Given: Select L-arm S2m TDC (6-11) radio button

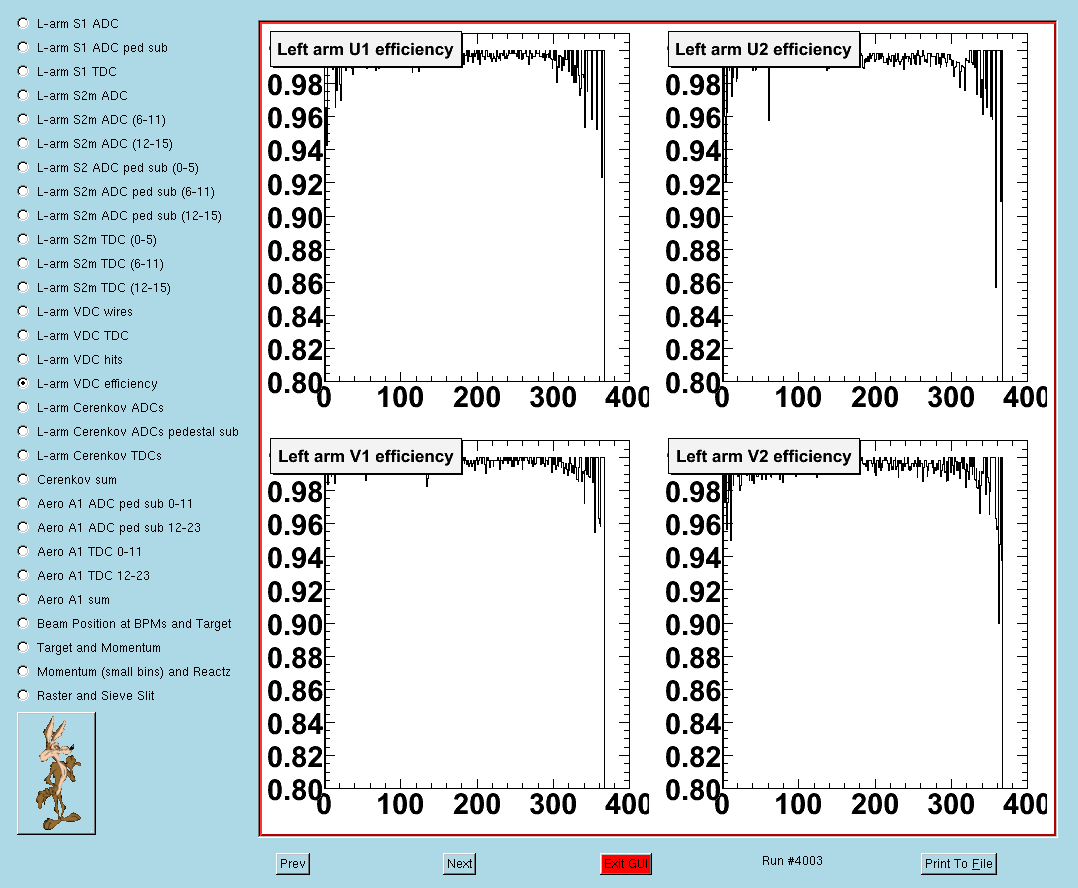Looking at the screenshot, I should [x=23, y=264].
